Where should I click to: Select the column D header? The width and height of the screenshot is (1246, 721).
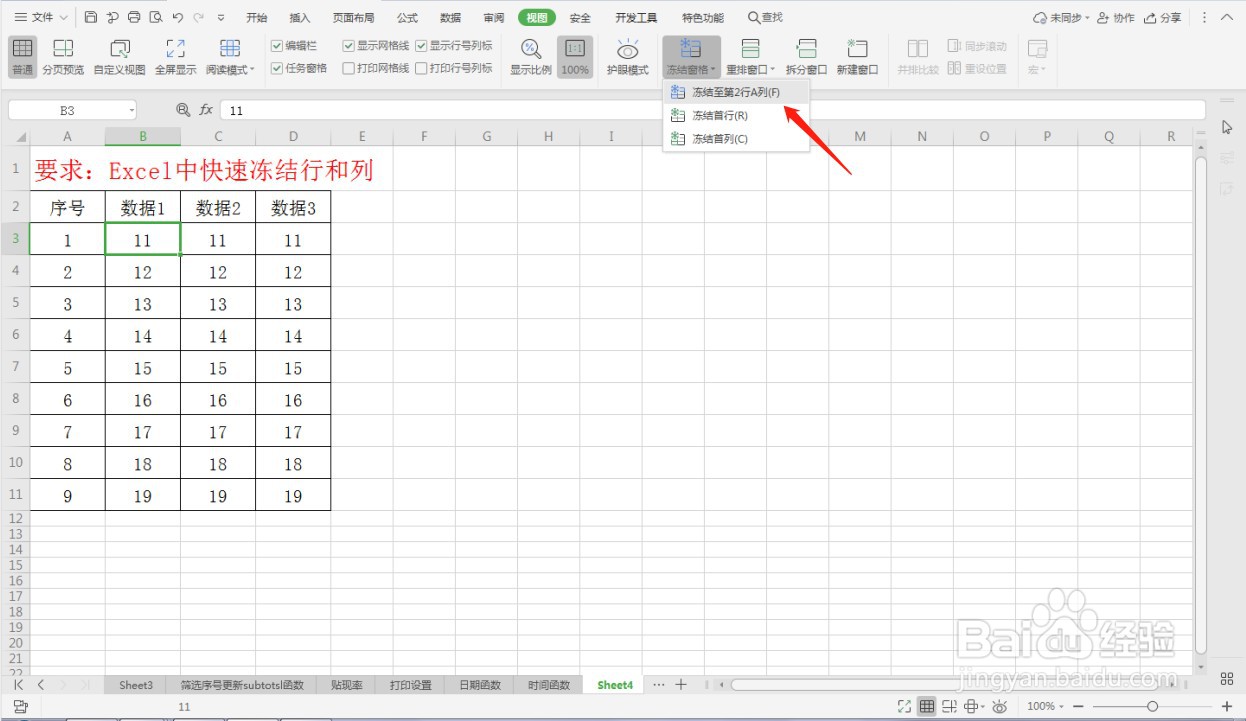(293, 137)
